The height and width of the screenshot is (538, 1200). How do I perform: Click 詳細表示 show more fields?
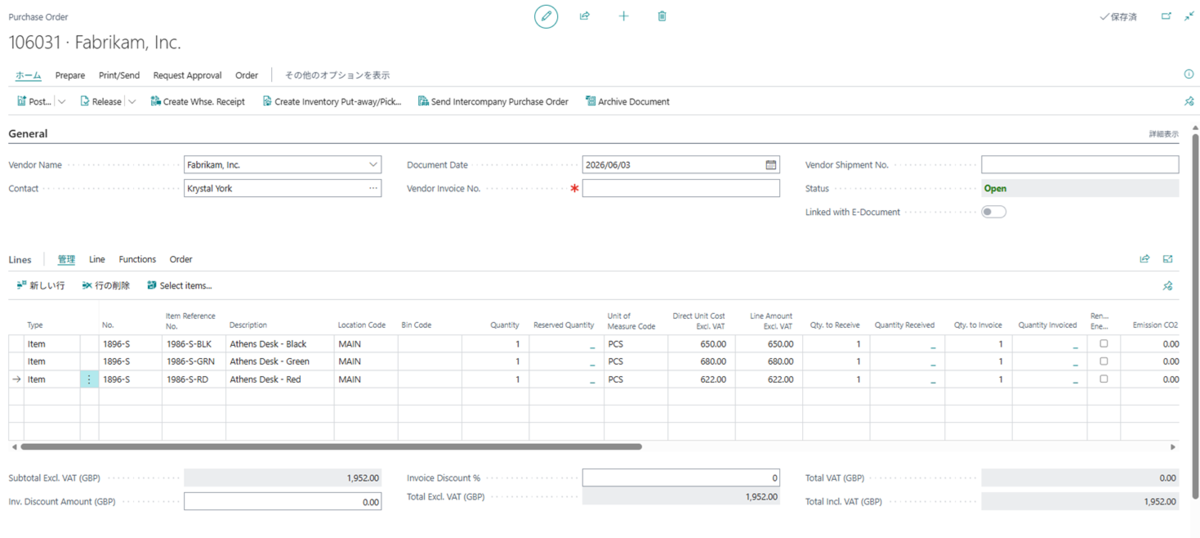1163,133
